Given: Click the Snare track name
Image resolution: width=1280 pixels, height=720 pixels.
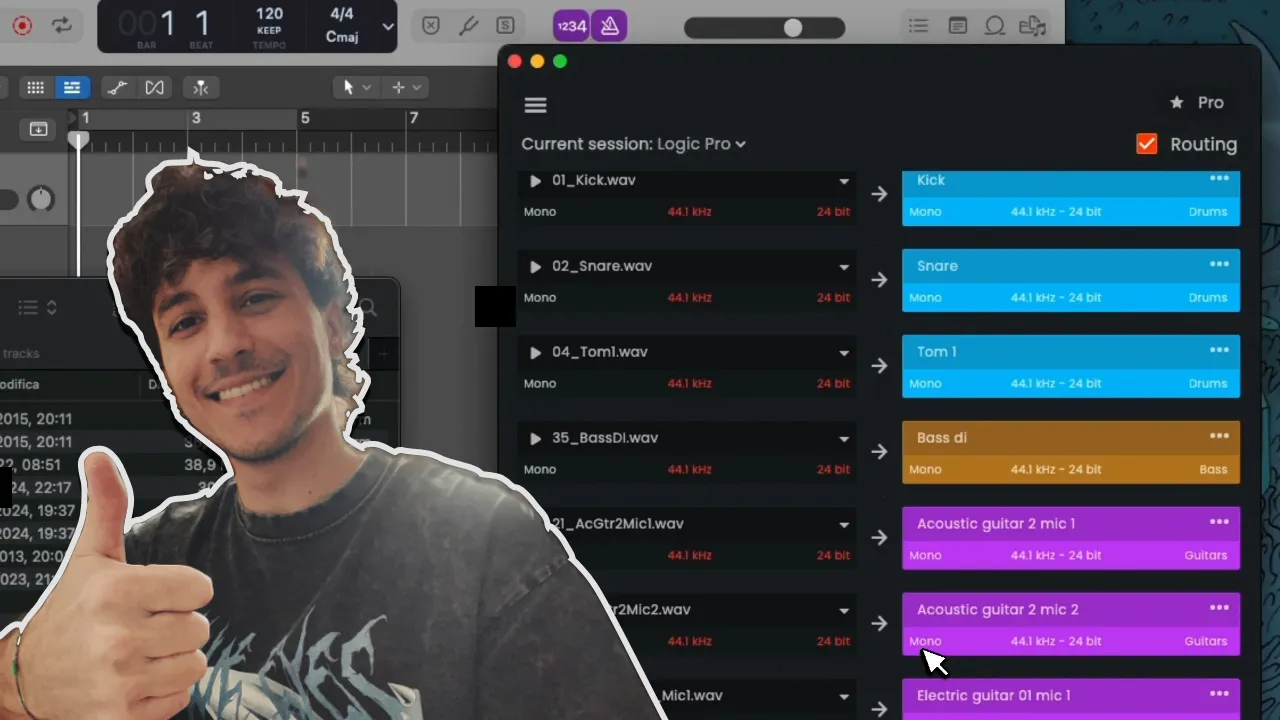Looking at the screenshot, I should click(x=937, y=266).
